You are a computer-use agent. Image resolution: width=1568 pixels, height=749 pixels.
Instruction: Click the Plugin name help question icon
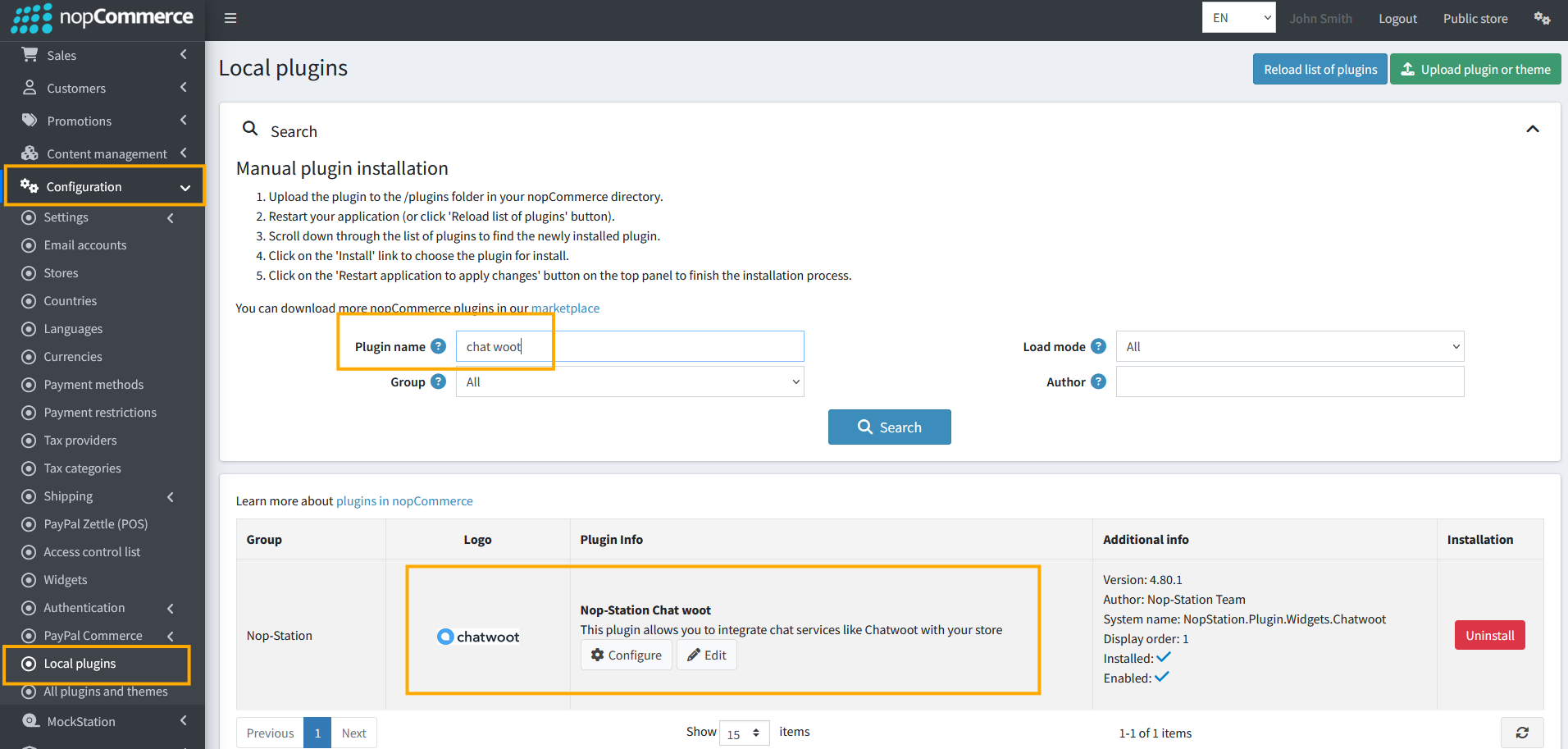pos(439,346)
